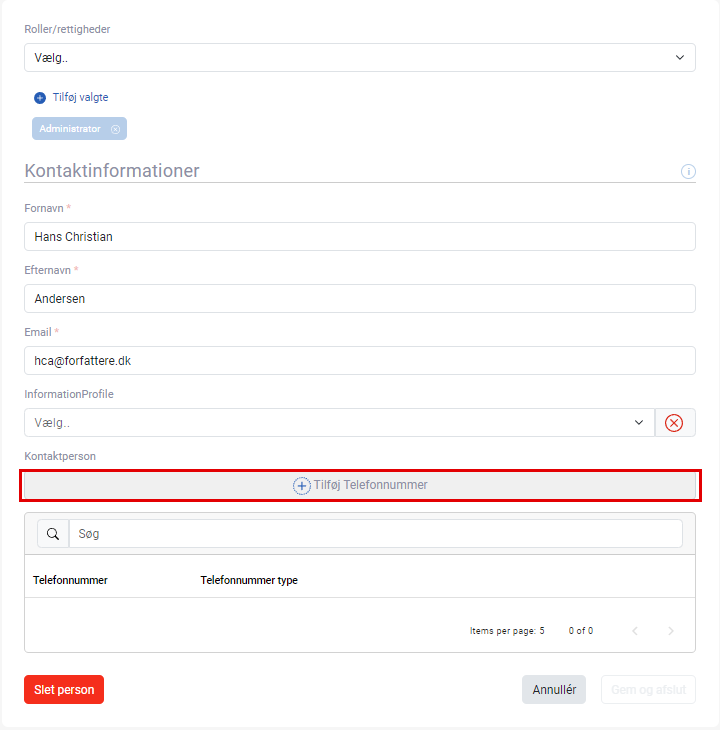
Task: Click the Annullér button
Action: click(554, 689)
